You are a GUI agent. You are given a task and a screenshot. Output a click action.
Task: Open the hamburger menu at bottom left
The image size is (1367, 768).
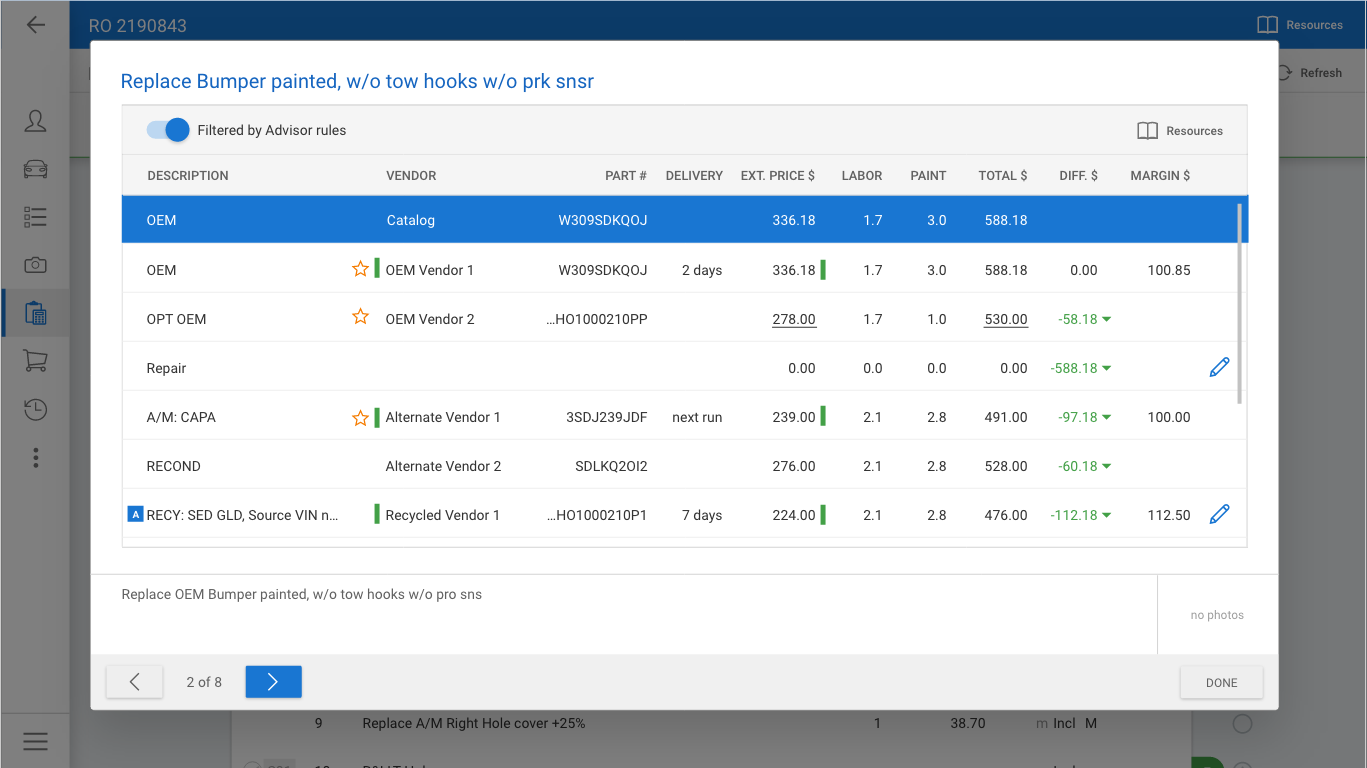click(x=35, y=741)
